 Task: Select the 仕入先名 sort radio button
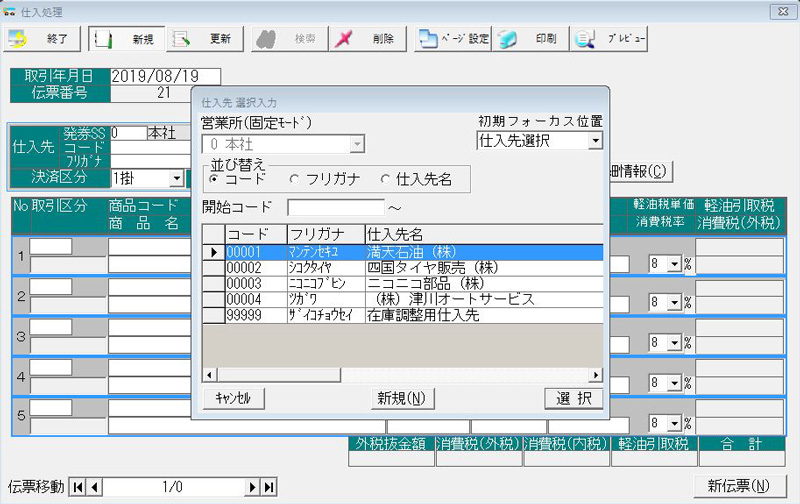point(386,180)
